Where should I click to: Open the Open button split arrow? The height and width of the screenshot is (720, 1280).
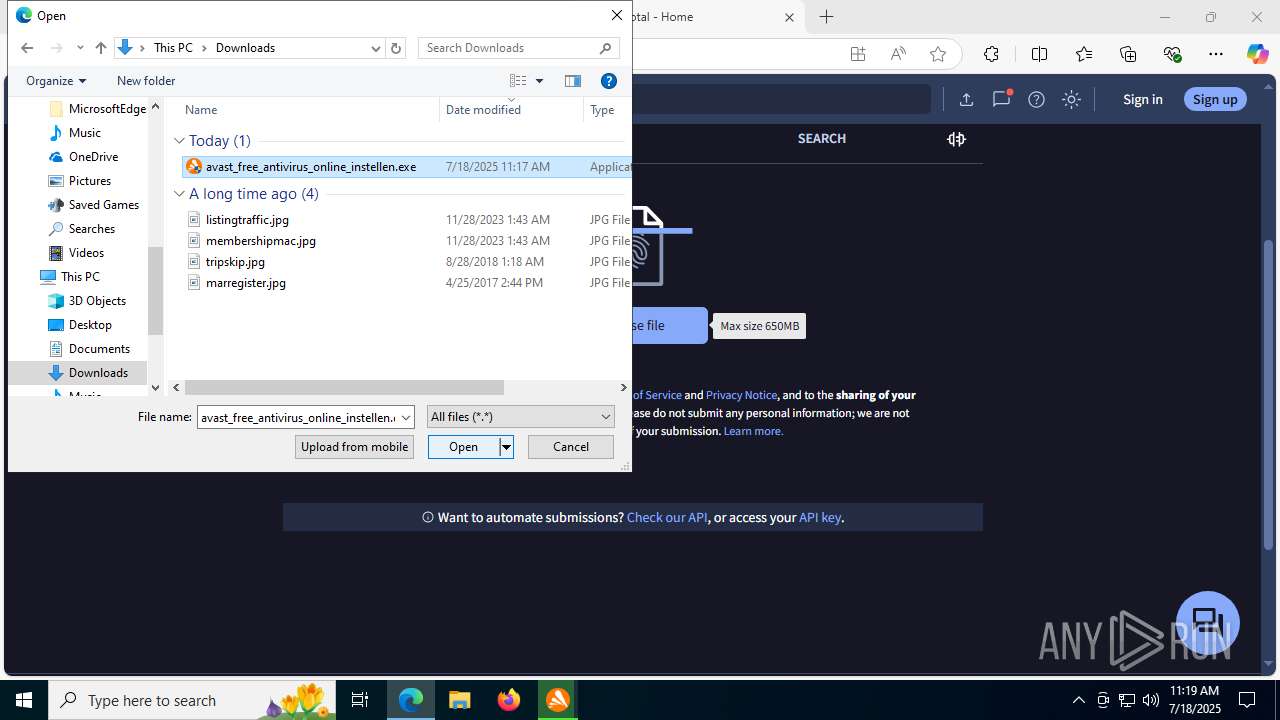pos(506,447)
